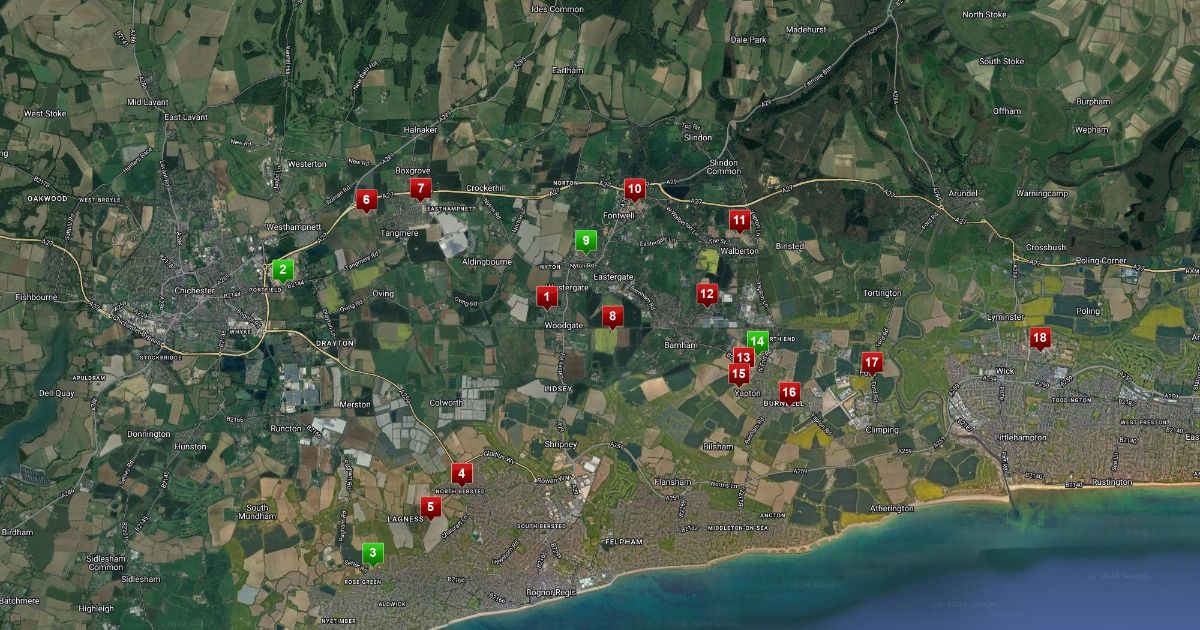
Task: Click red marker 10 at Fontwell
Action: [634, 188]
